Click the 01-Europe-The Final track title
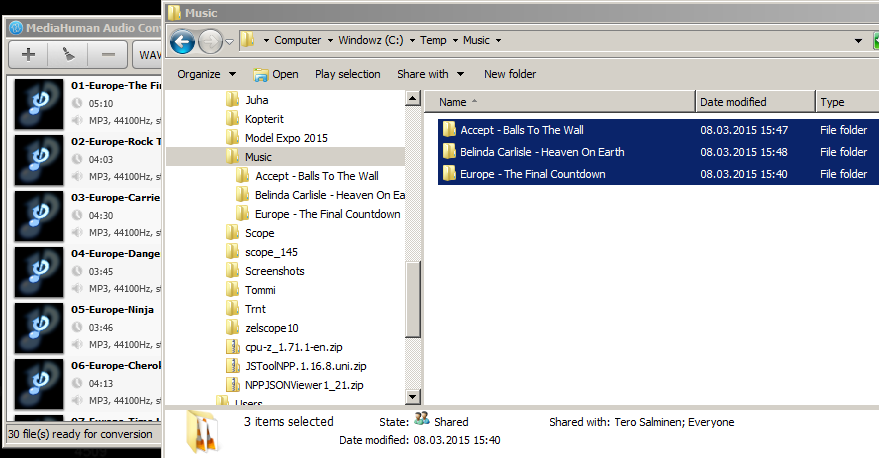Viewport: 879px width, 458px height. point(116,86)
